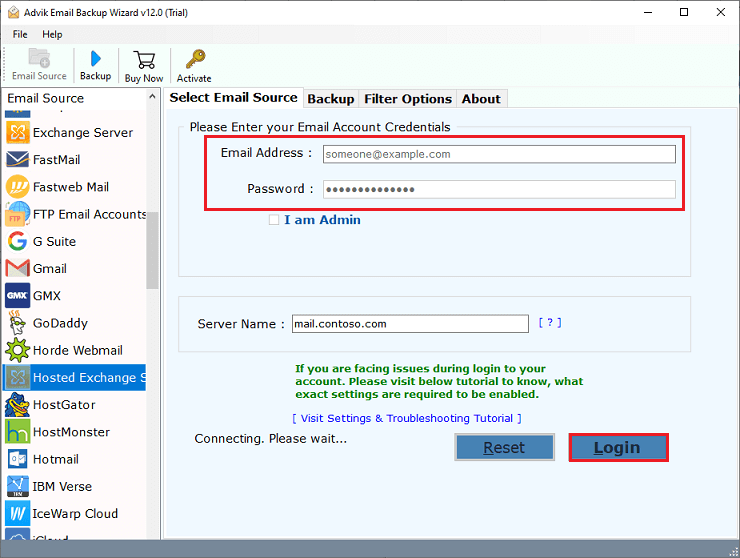Screen dimensions: 740x558
Task: Choose IceWarp Cloud label in list
Action: (x=75, y=514)
